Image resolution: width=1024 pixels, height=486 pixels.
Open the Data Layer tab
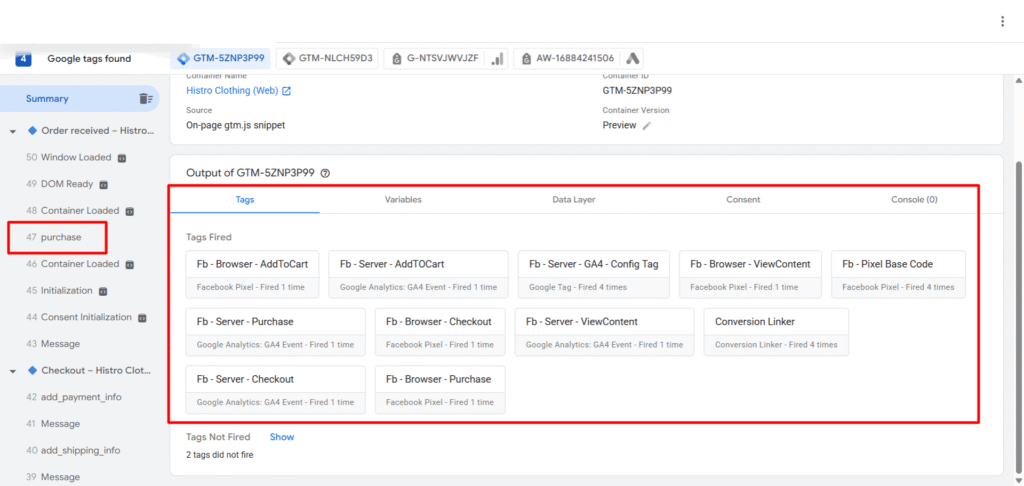pyautogui.click(x=573, y=200)
